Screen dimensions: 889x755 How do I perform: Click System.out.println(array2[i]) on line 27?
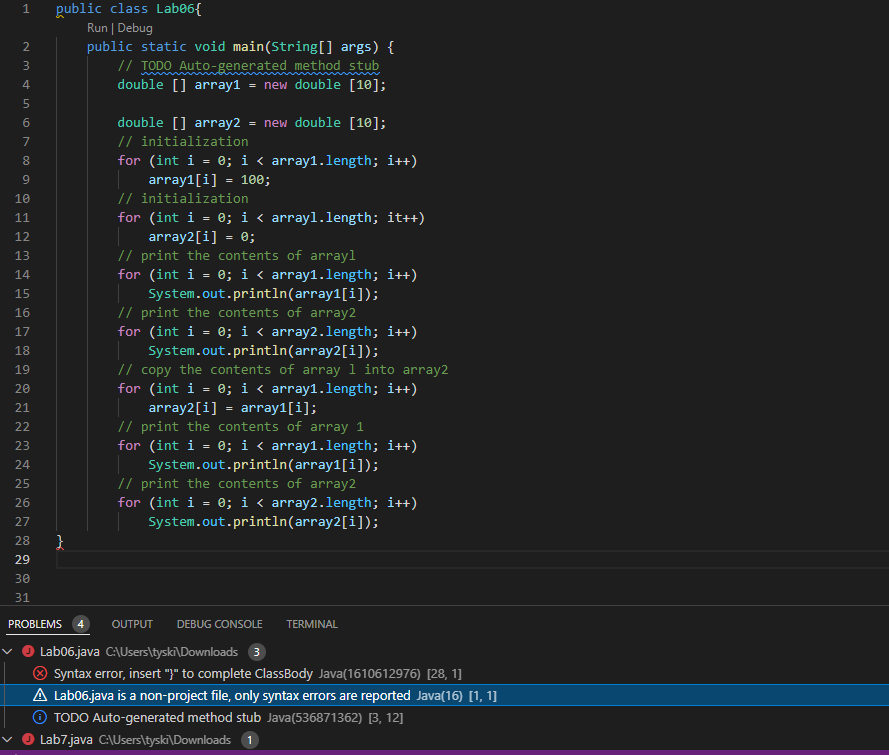[263, 521]
